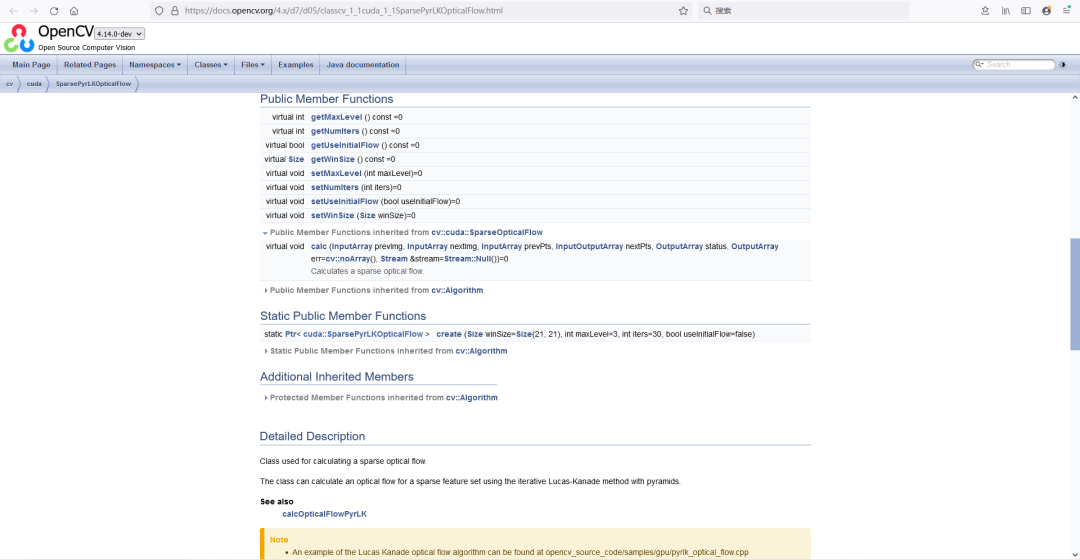This screenshot has height=560, width=1080.
Task: Open the Files dropdown menu
Action: (253, 65)
